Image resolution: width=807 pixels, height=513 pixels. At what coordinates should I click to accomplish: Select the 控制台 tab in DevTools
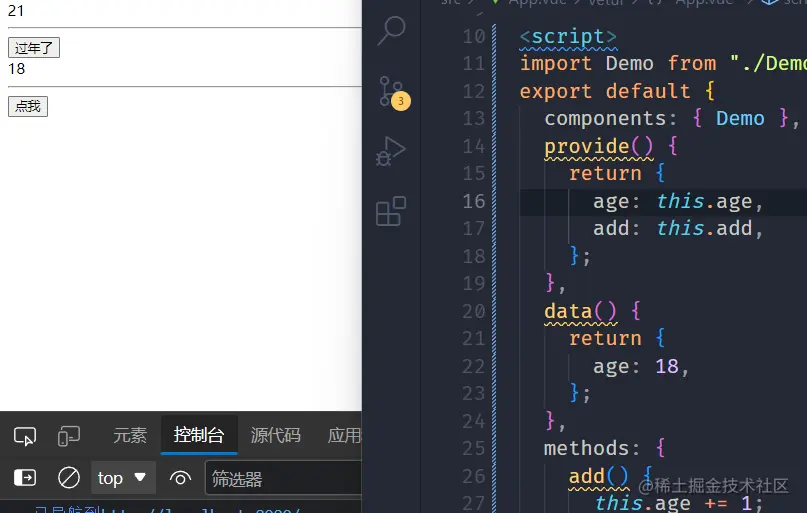(199, 435)
